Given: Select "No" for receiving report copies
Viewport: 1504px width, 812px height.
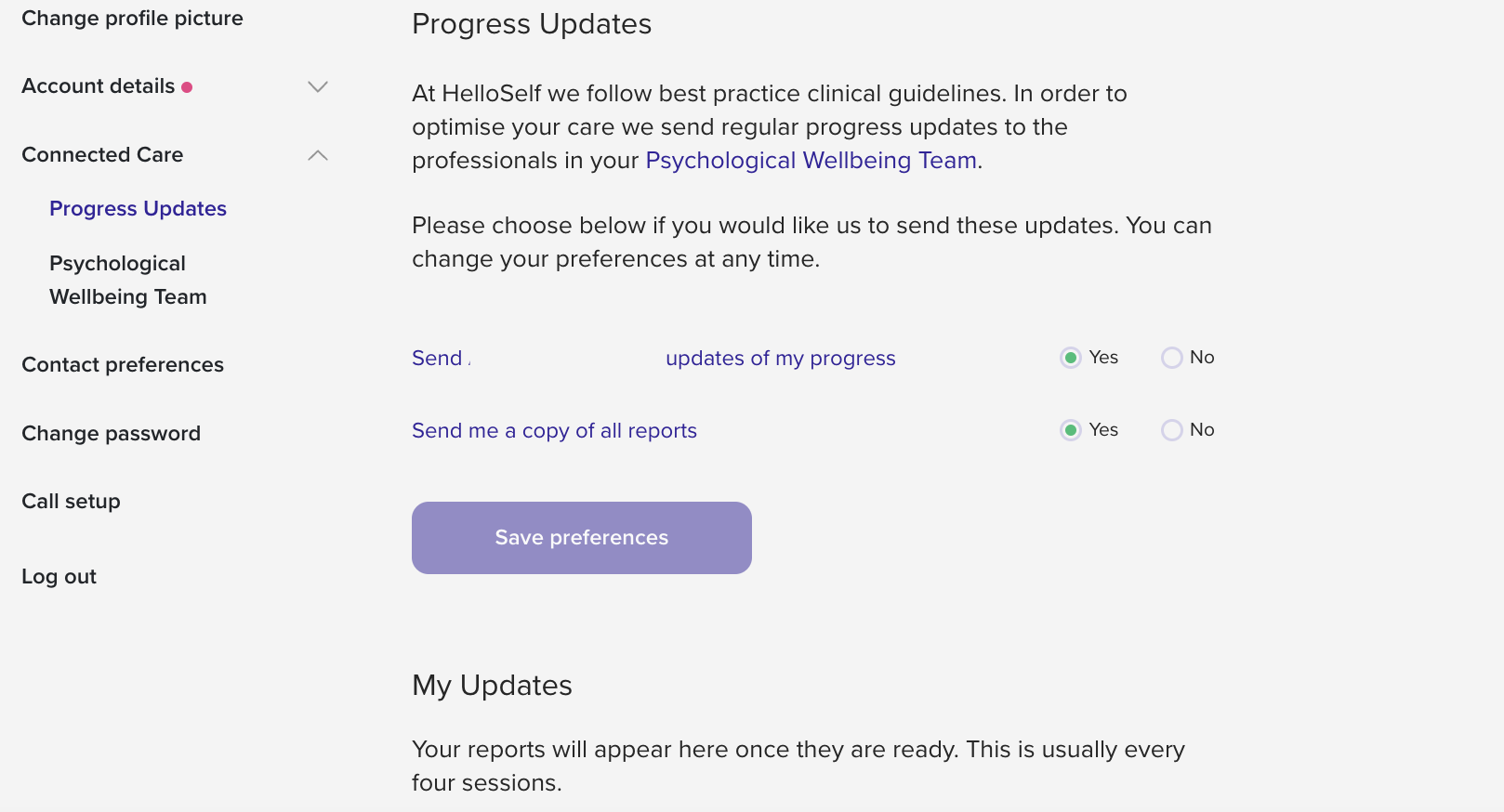Looking at the screenshot, I should tap(1171, 430).
